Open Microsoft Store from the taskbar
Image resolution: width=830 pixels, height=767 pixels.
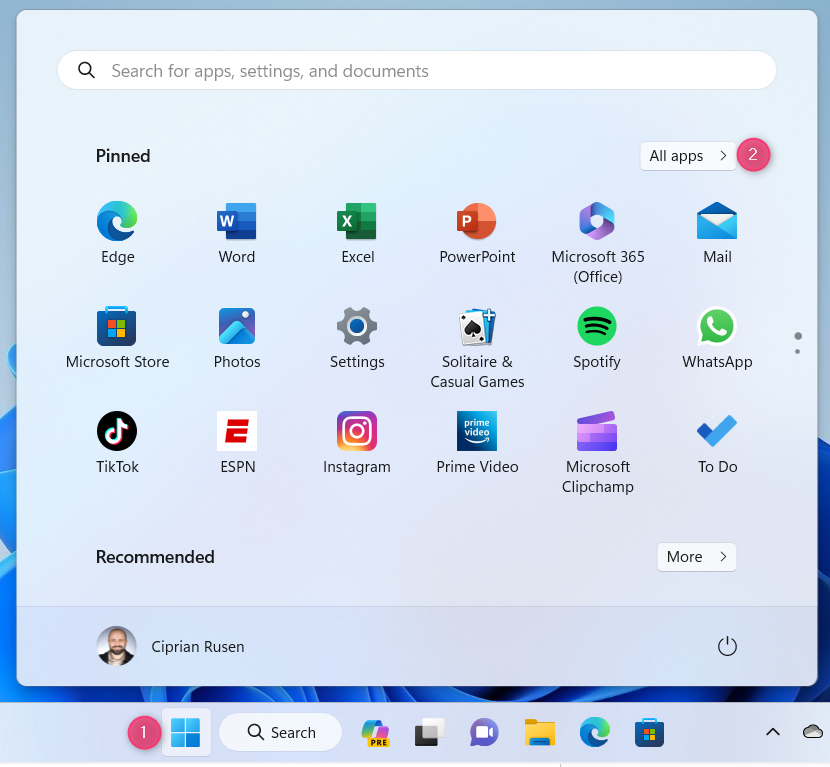649,733
